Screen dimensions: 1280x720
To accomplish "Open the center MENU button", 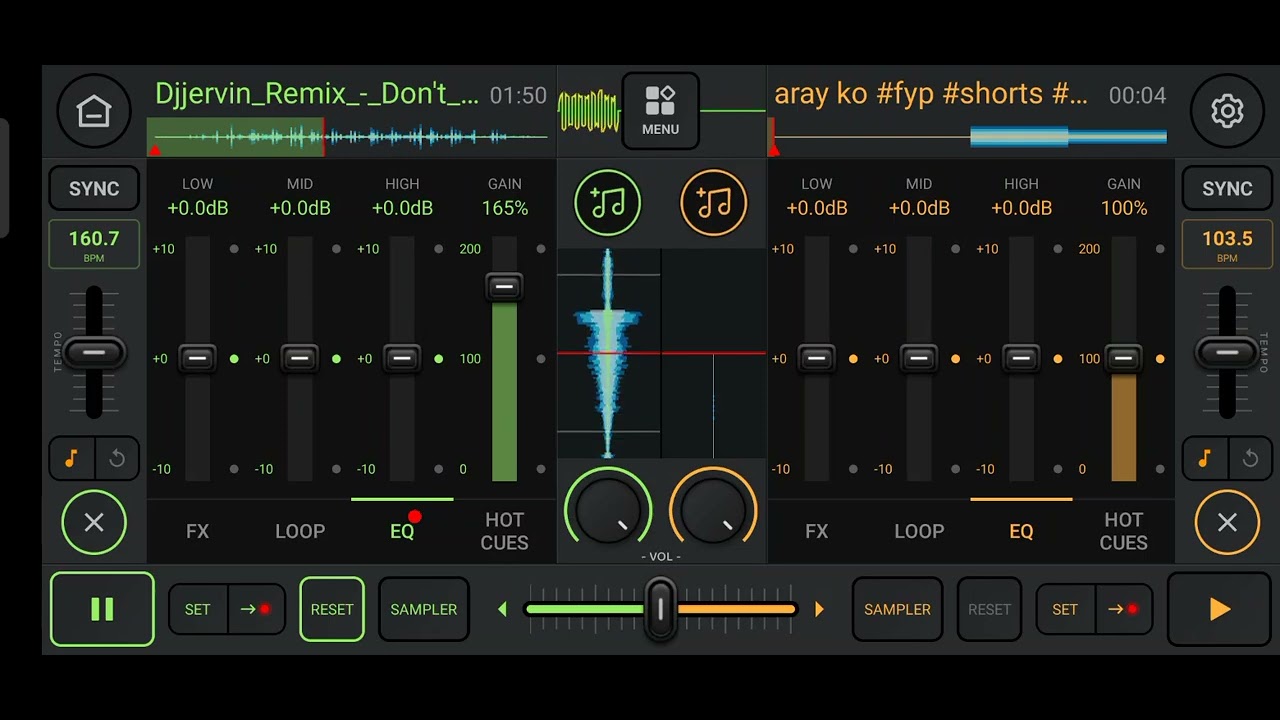I will click(660, 111).
